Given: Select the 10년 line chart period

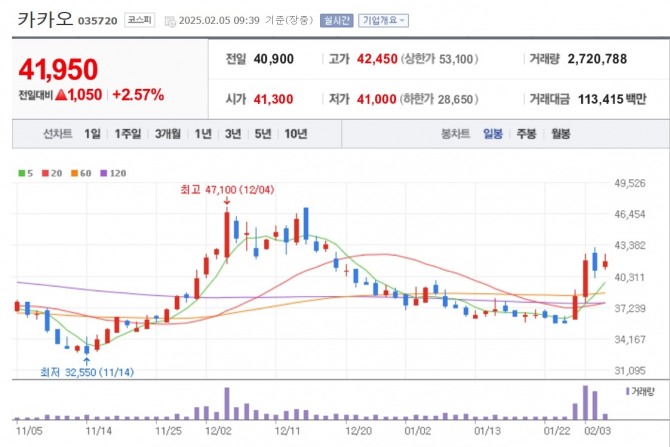Looking at the screenshot, I should [x=296, y=134].
